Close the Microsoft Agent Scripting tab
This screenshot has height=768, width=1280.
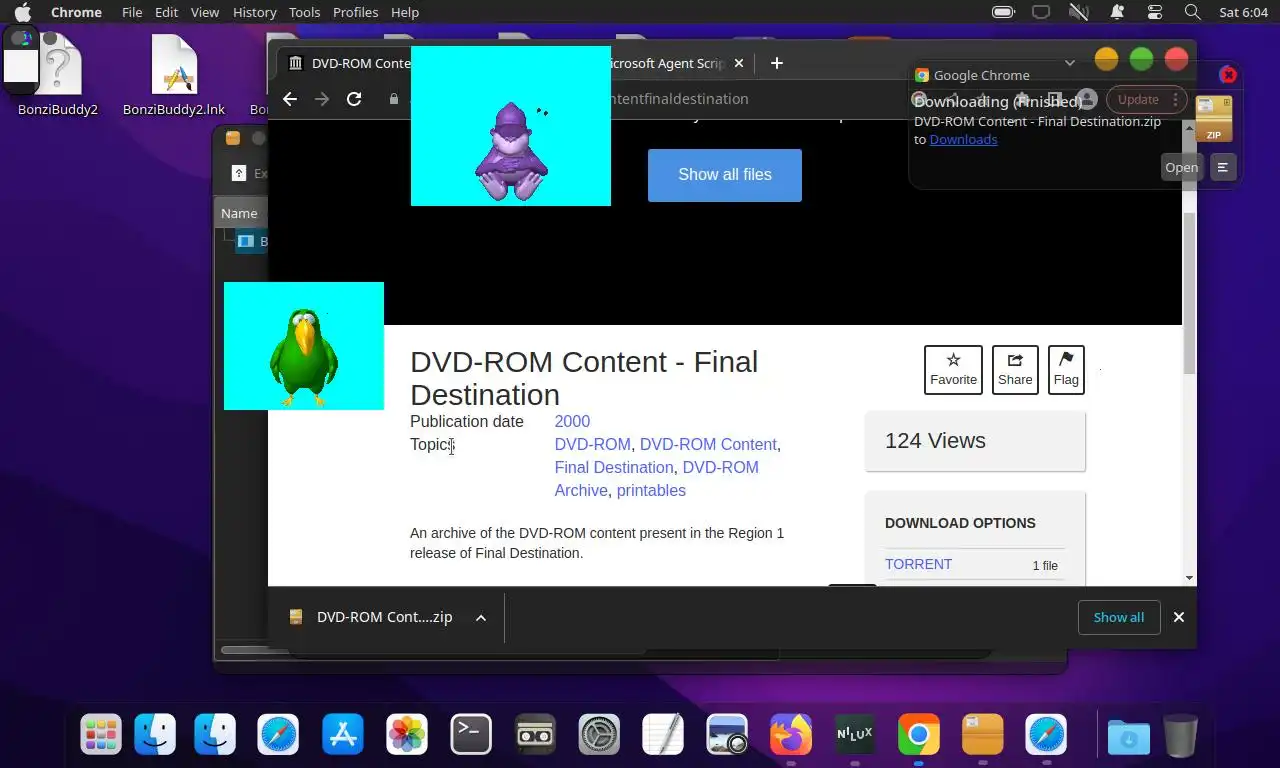(x=739, y=63)
